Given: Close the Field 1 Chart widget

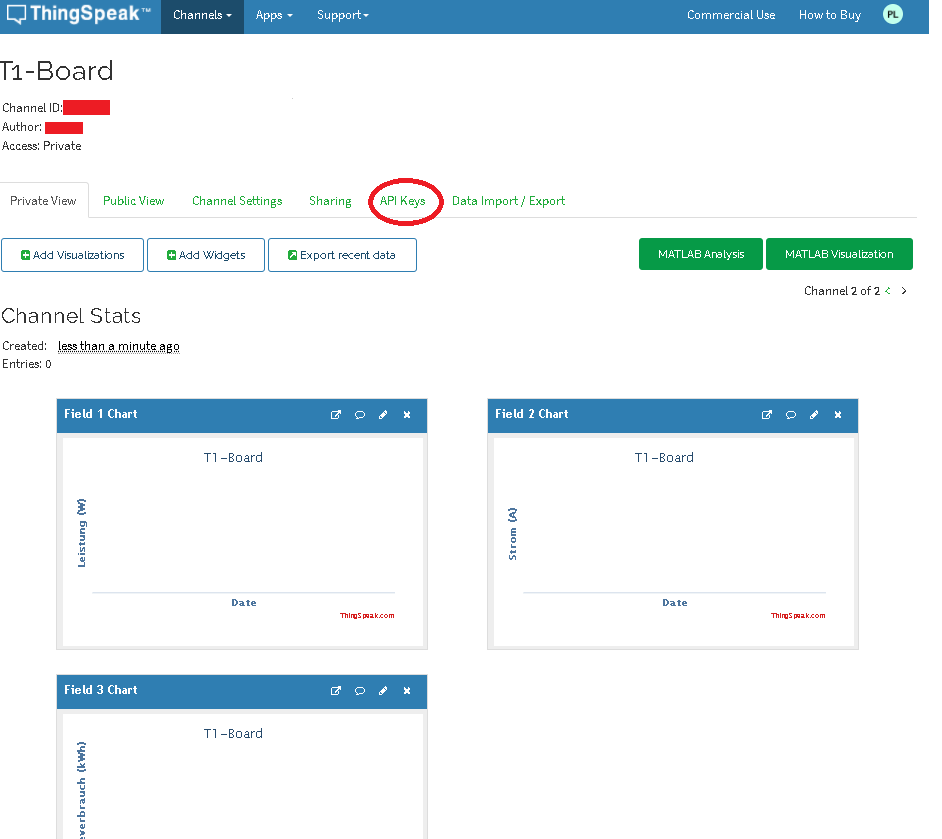Looking at the screenshot, I should (x=407, y=415).
